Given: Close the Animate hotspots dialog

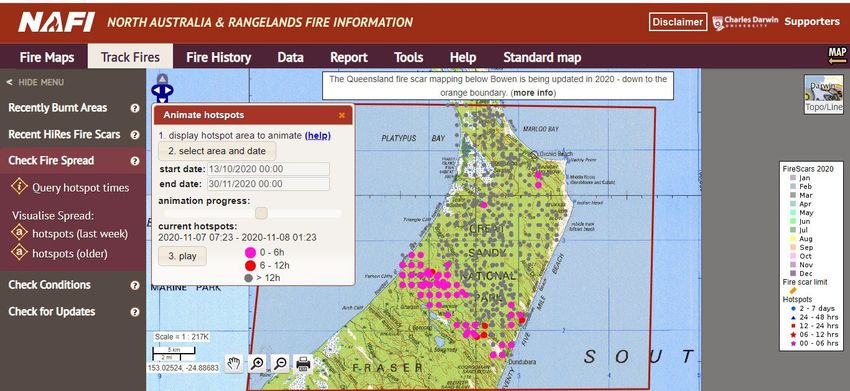Looking at the screenshot, I should point(342,115).
